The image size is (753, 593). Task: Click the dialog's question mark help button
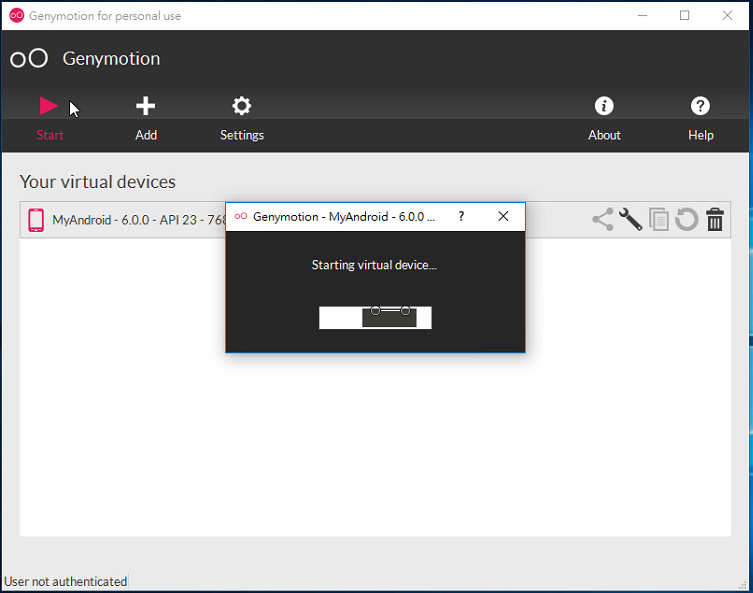point(461,216)
